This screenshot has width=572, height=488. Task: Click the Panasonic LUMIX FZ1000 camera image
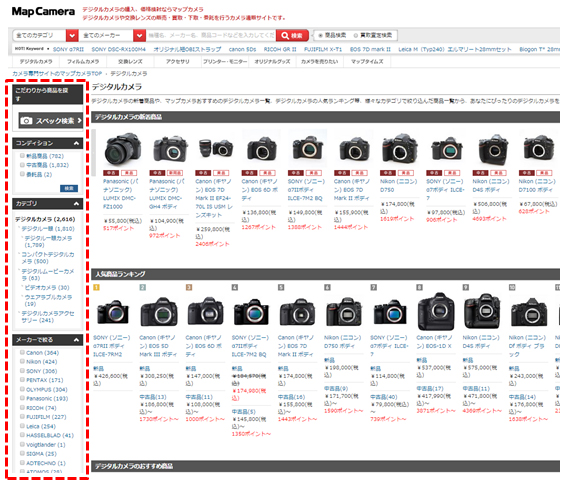pos(123,149)
